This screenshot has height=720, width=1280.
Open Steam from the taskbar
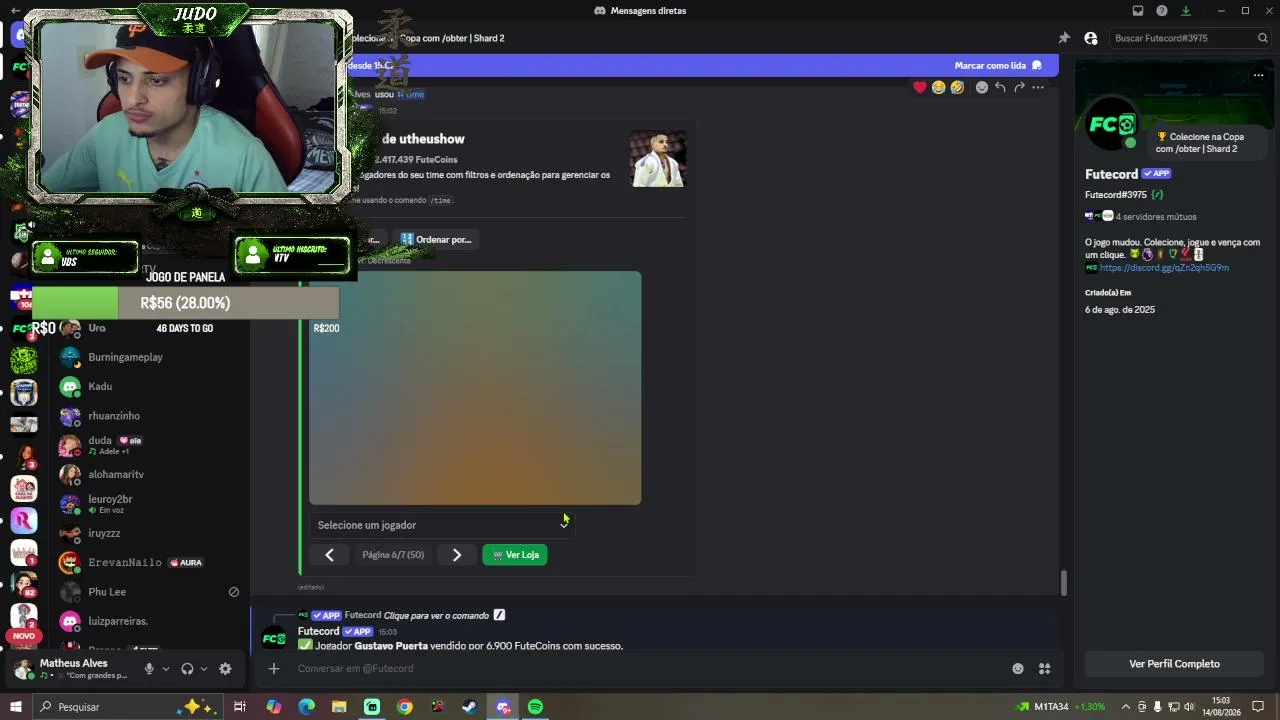(469, 707)
